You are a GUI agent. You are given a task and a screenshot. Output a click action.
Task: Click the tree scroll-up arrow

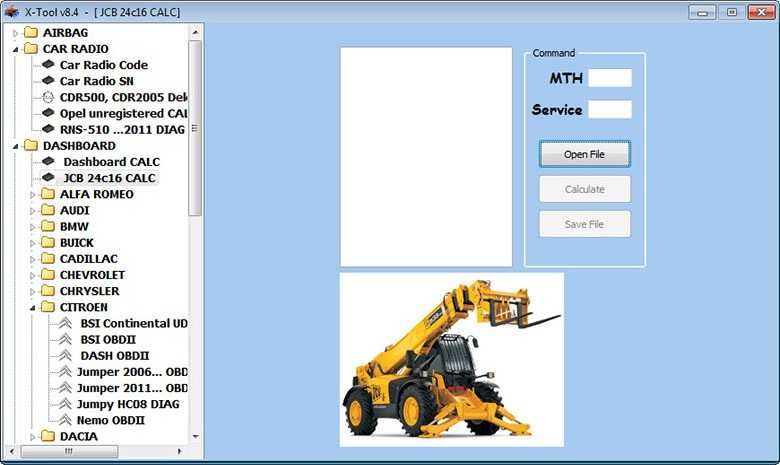pyautogui.click(x=195, y=32)
